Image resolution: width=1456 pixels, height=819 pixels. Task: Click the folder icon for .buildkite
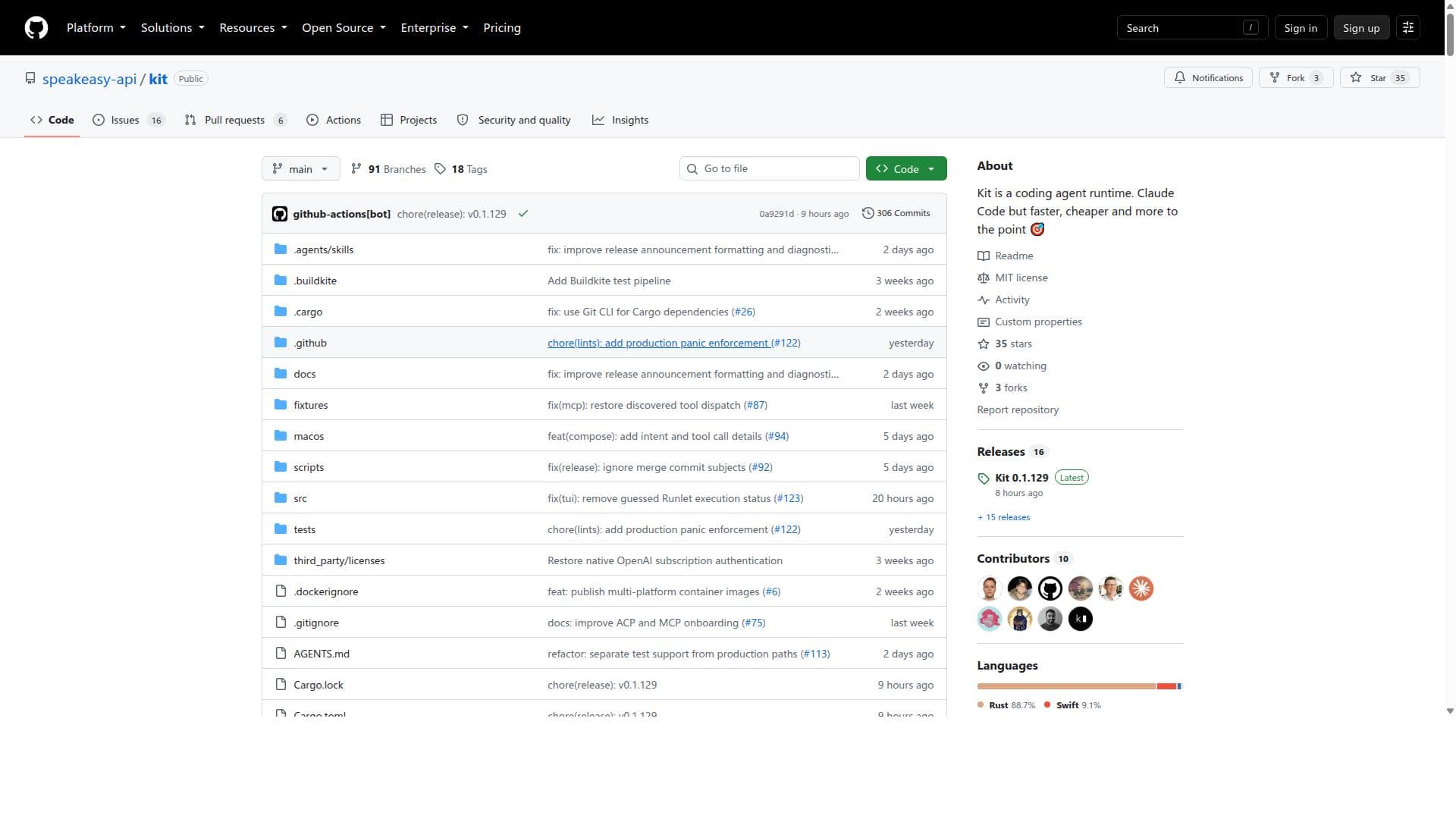pyautogui.click(x=281, y=281)
